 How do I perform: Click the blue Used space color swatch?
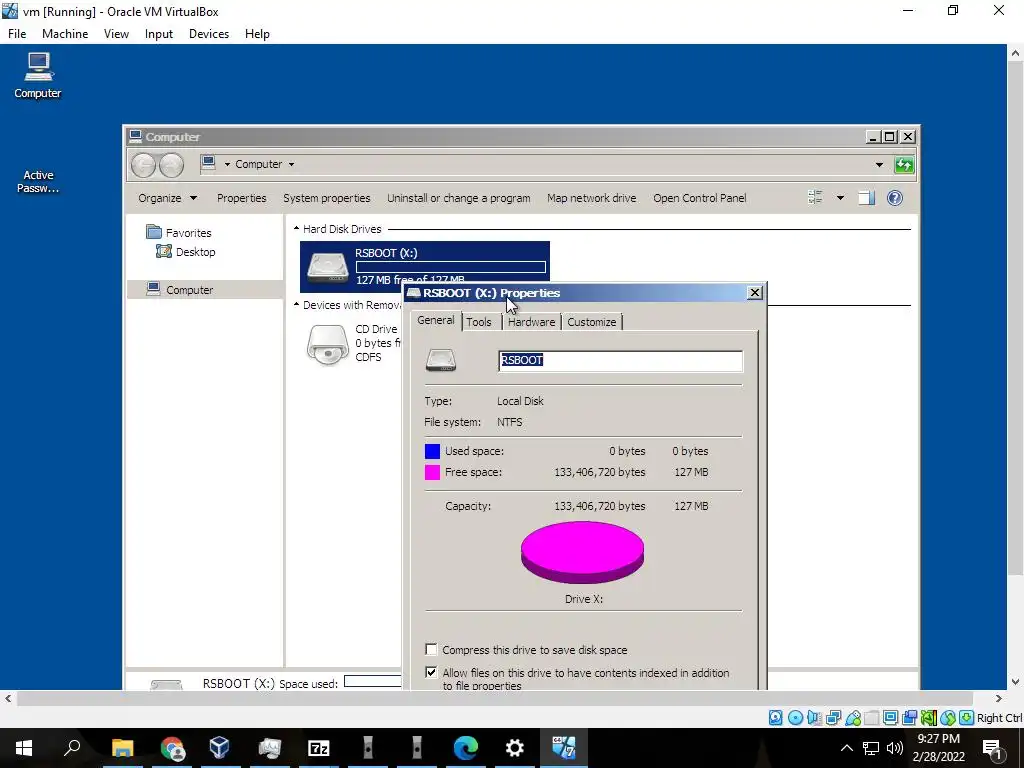point(432,451)
